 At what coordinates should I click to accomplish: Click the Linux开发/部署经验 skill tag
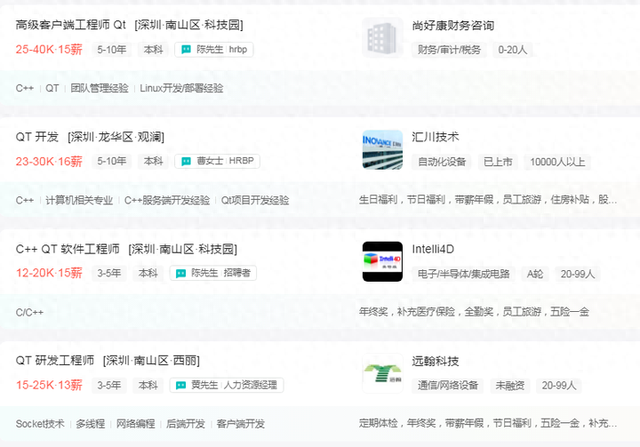[x=182, y=88]
